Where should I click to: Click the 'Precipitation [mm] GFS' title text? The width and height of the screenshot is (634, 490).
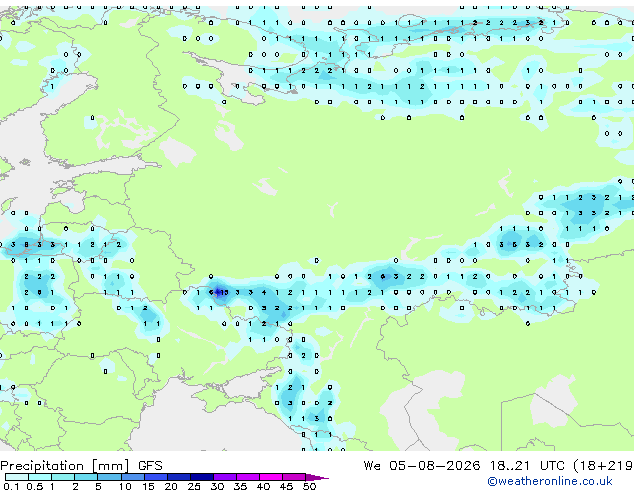coord(81,466)
